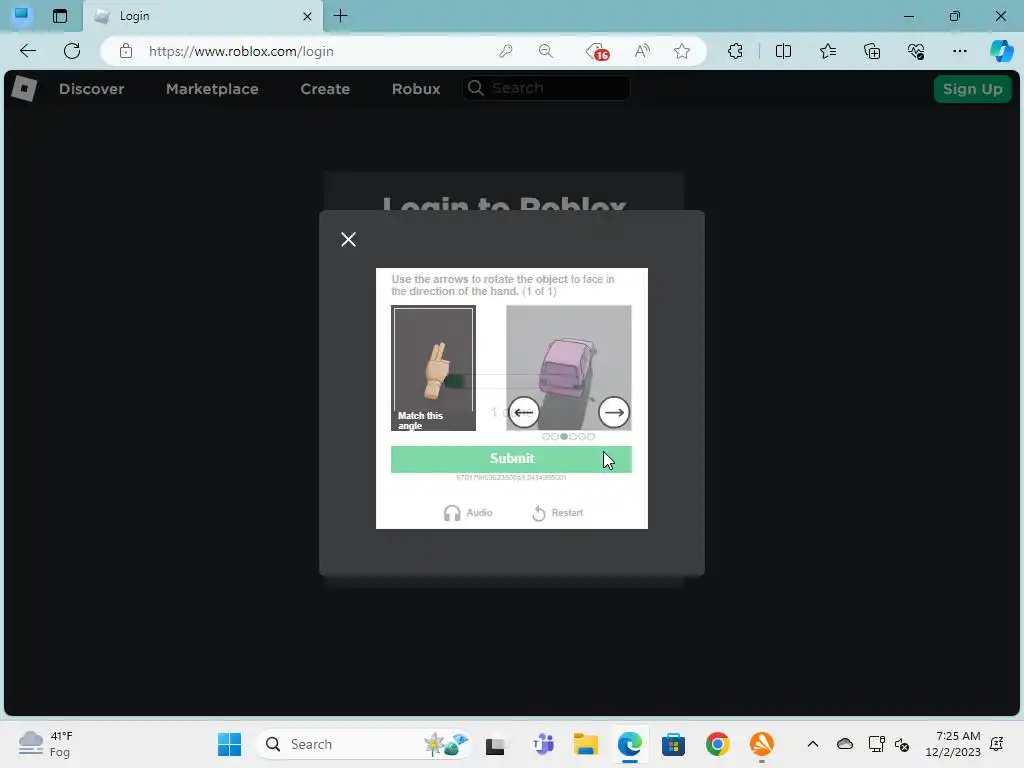Image resolution: width=1024 pixels, height=768 pixels.
Task: Open the Windows Start menu
Action: 229,744
